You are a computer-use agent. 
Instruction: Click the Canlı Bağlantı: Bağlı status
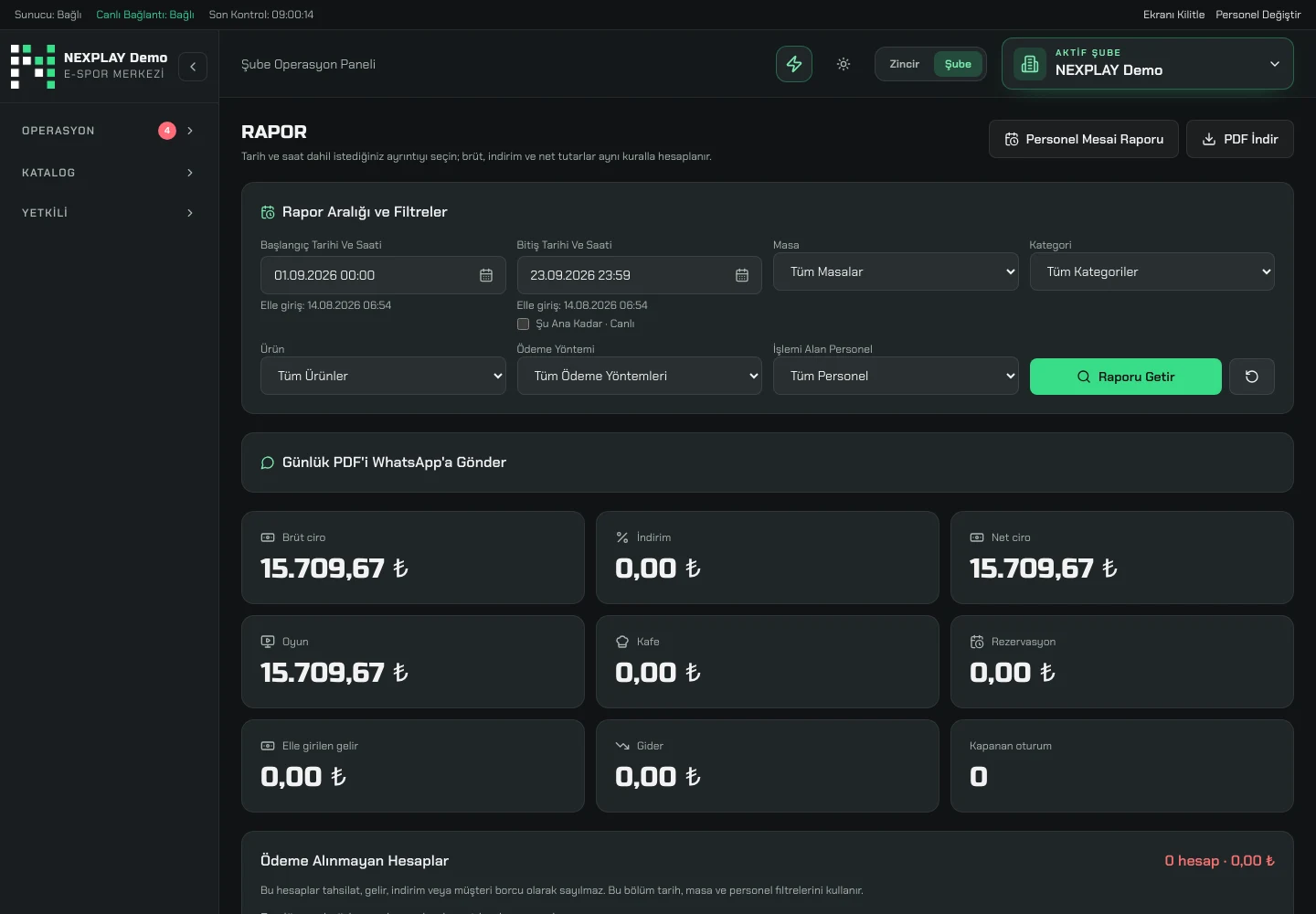(145, 15)
